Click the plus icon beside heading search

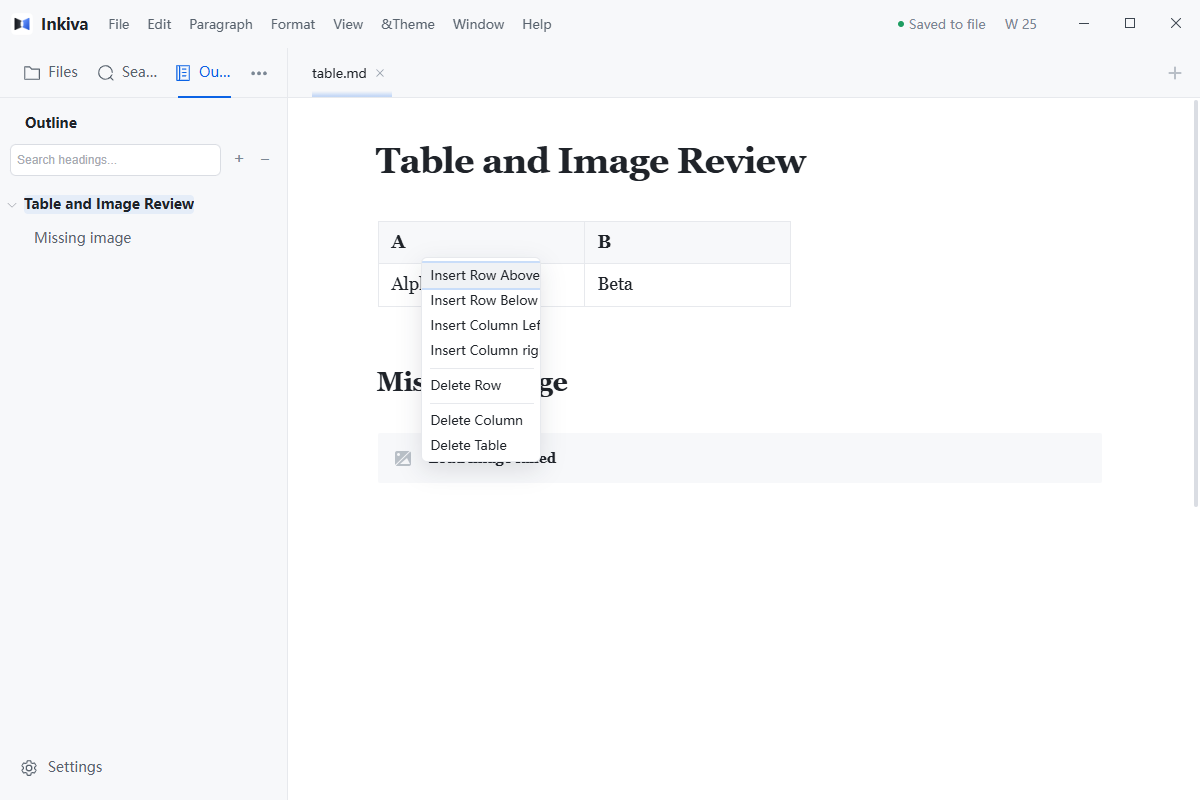pos(239,159)
